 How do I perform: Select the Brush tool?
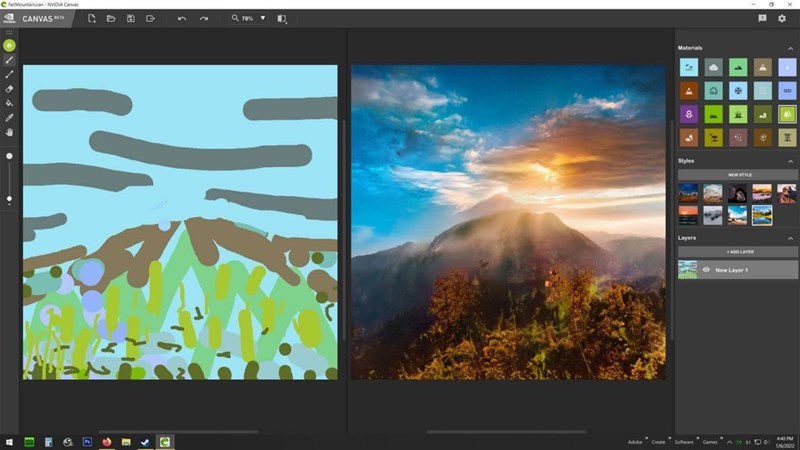click(x=10, y=60)
